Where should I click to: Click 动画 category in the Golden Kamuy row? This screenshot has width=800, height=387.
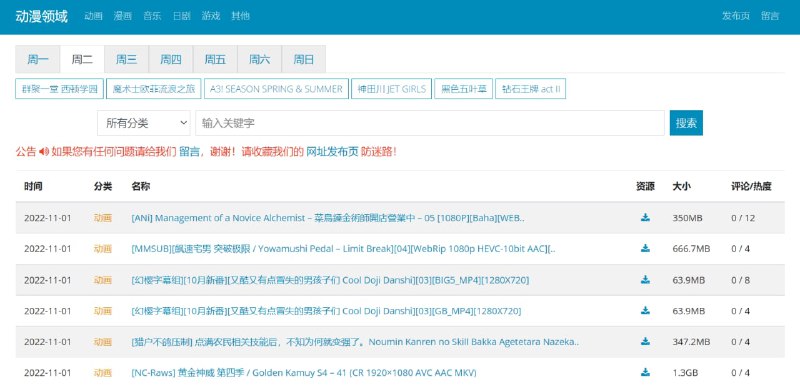coord(103,373)
